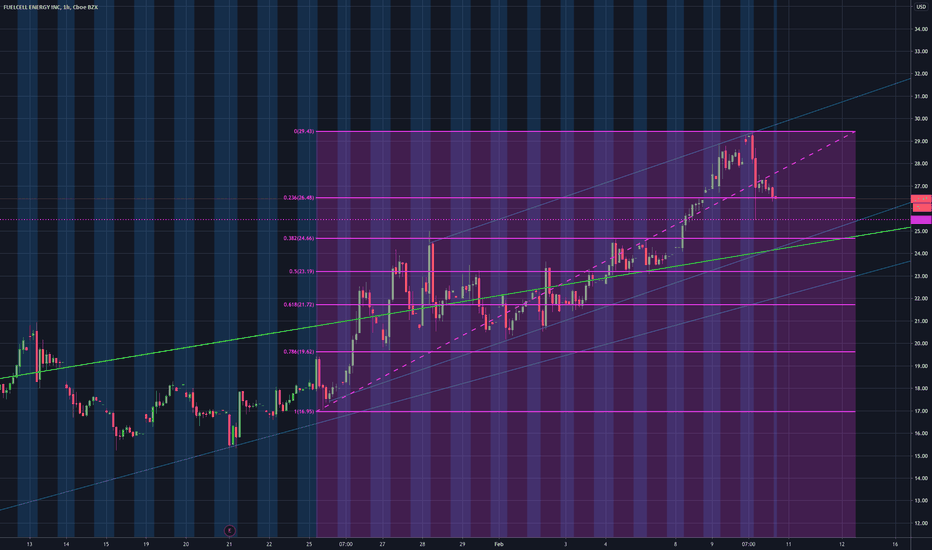Click the Feb month label on time axis
The width and height of the screenshot is (932, 550).
pyautogui.click(x=499, y=544)
